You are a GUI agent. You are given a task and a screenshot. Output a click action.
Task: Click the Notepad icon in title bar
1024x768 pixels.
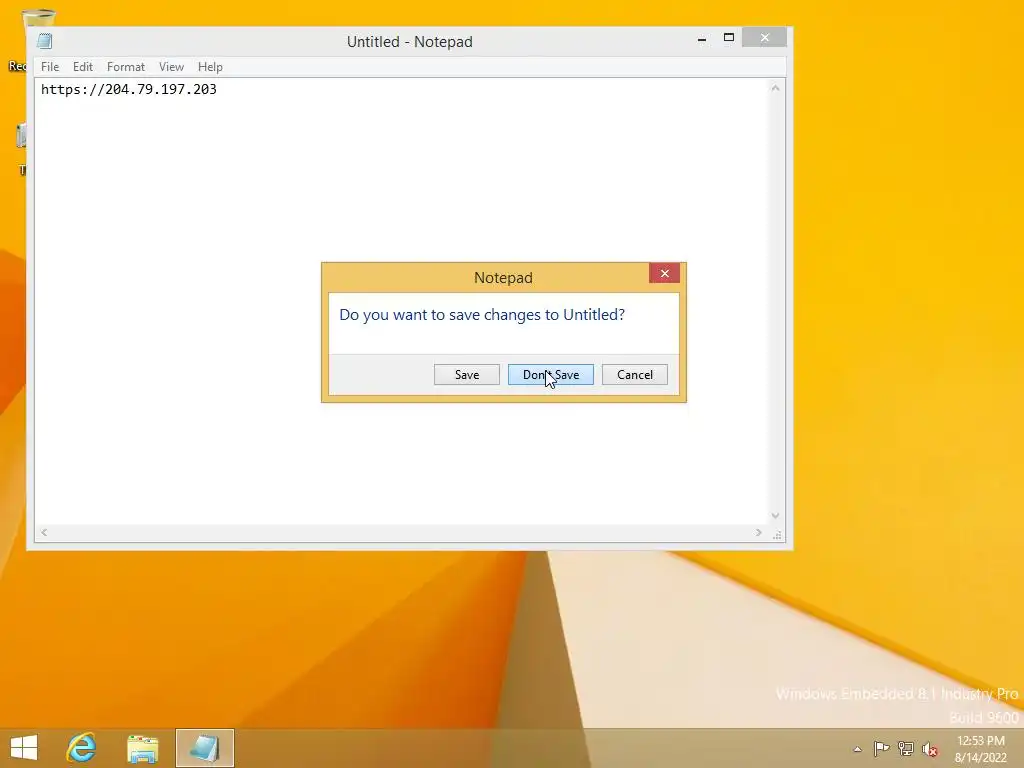point(44,41)
